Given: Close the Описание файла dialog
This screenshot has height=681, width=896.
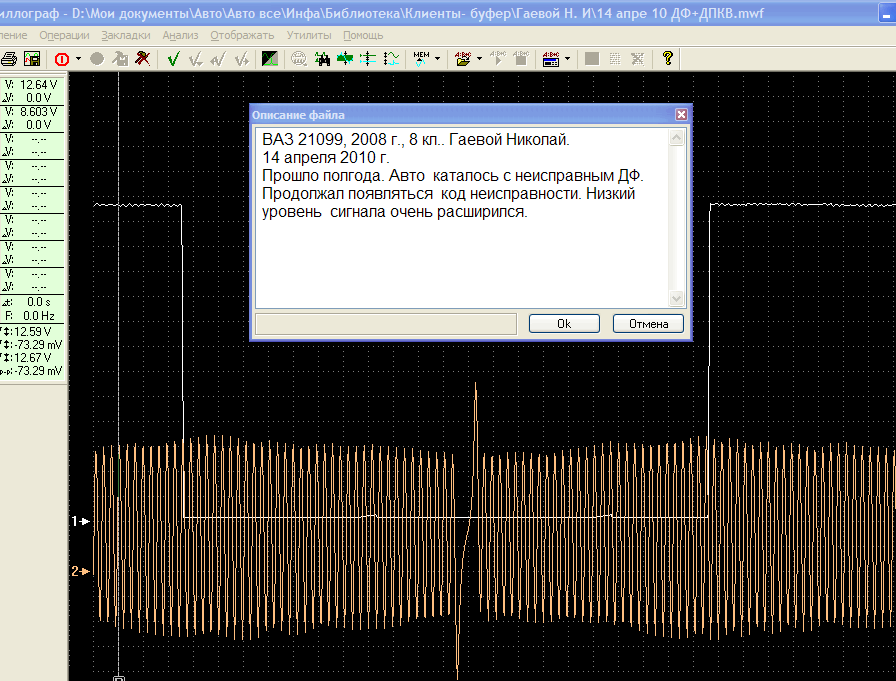Looking at the screenshot, I should pos(681,115).
